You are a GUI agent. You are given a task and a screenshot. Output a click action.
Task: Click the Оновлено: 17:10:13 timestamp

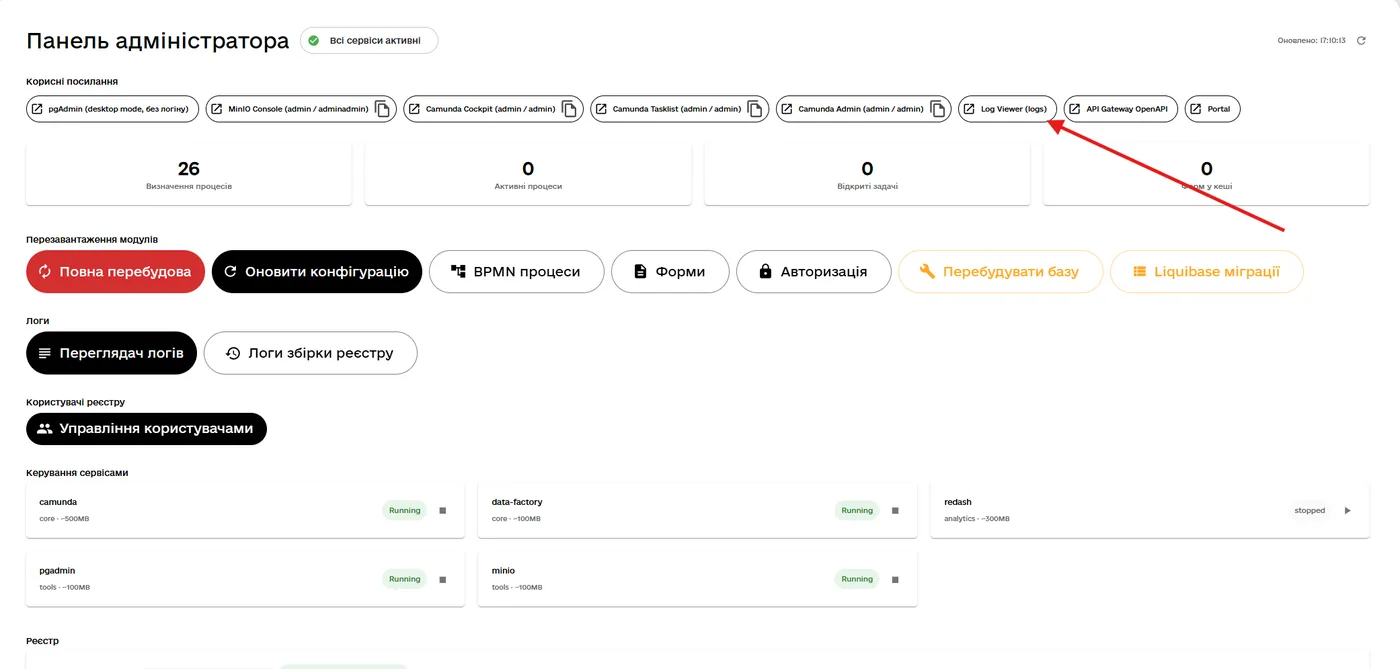pos(1311,41)
